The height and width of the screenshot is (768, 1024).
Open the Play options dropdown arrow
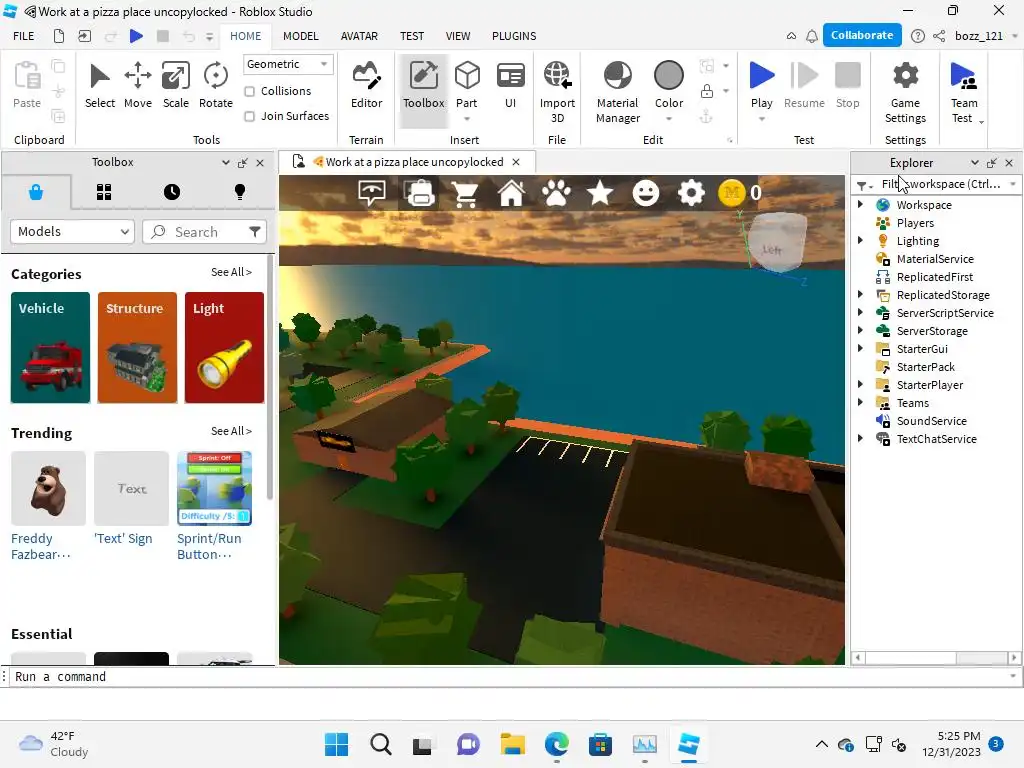coord(761,119)
